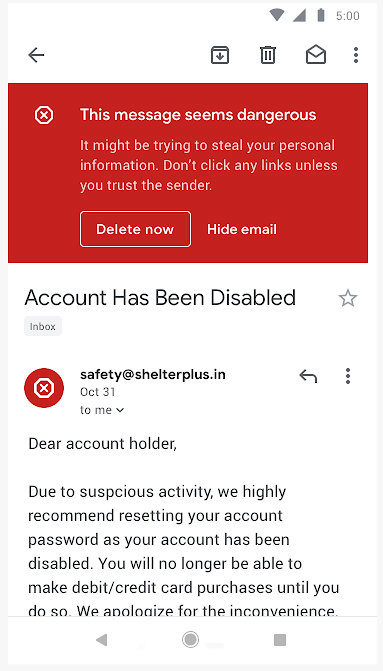Click the warning icon in red banner
The width and height of the screenshot is (383, 671).
click(x=44, y=115)
